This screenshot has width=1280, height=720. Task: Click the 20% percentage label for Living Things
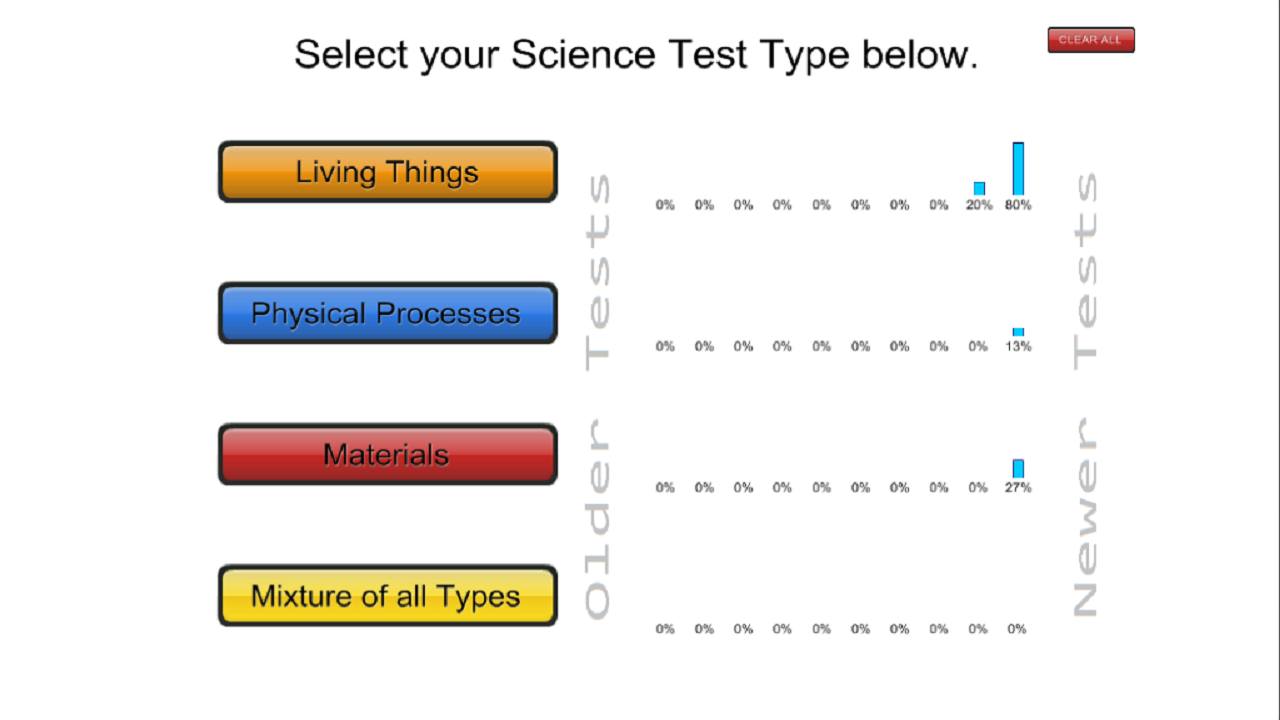(x=978, y=205)
